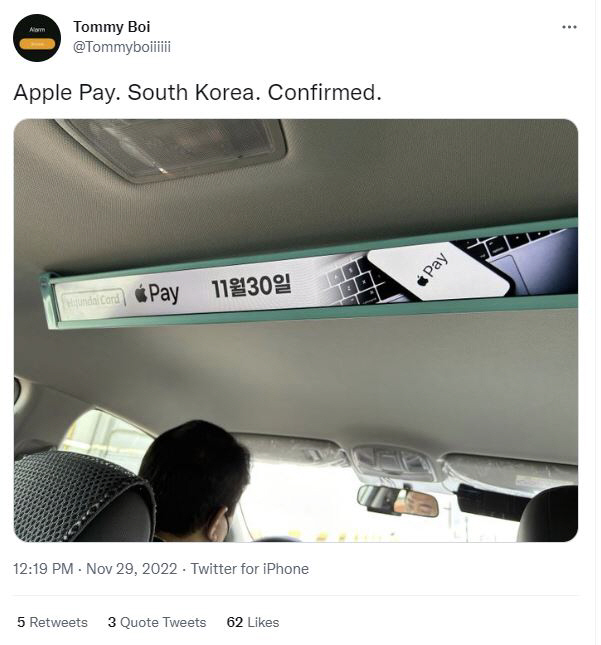Click the rear-view mirror in the photo

[x=397, y=500]
